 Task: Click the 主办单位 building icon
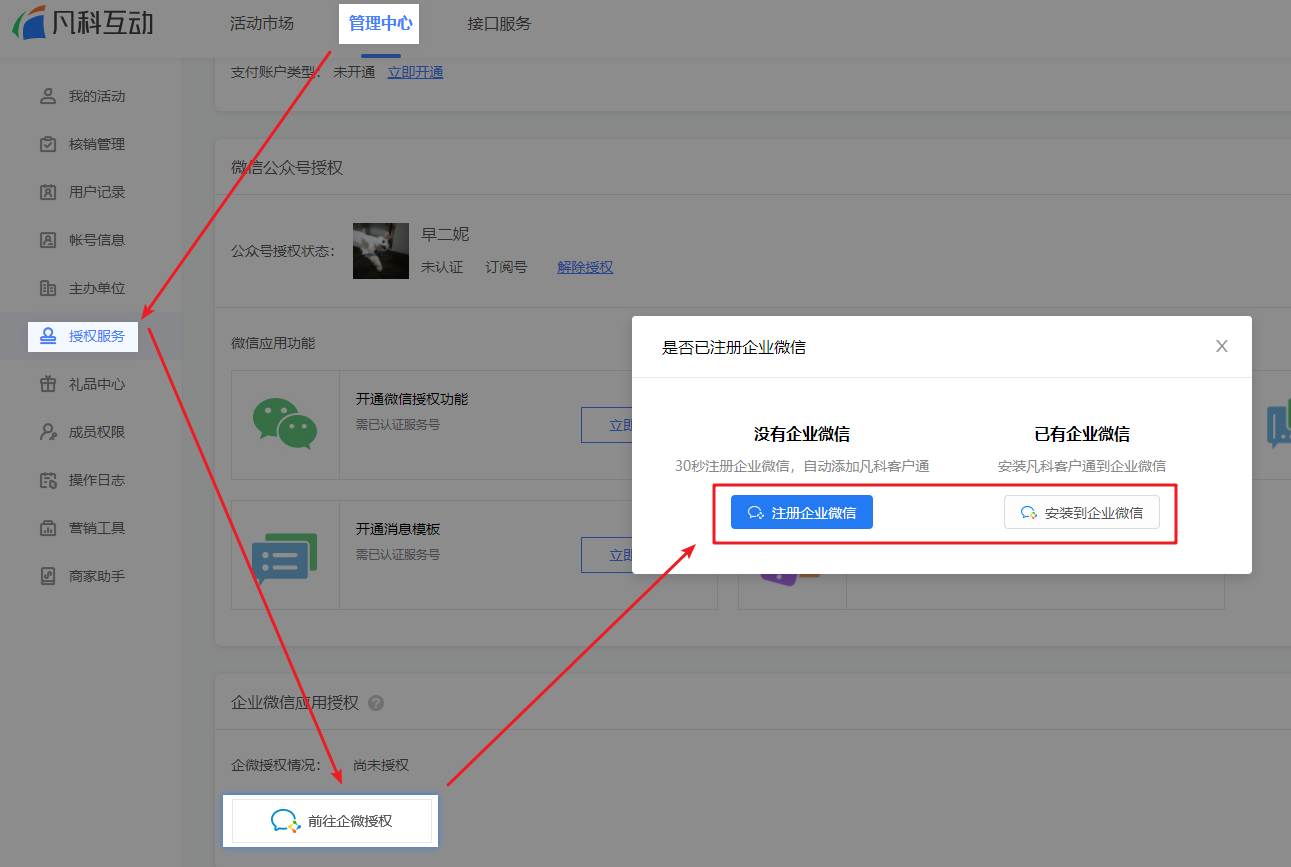pos(47,288)
